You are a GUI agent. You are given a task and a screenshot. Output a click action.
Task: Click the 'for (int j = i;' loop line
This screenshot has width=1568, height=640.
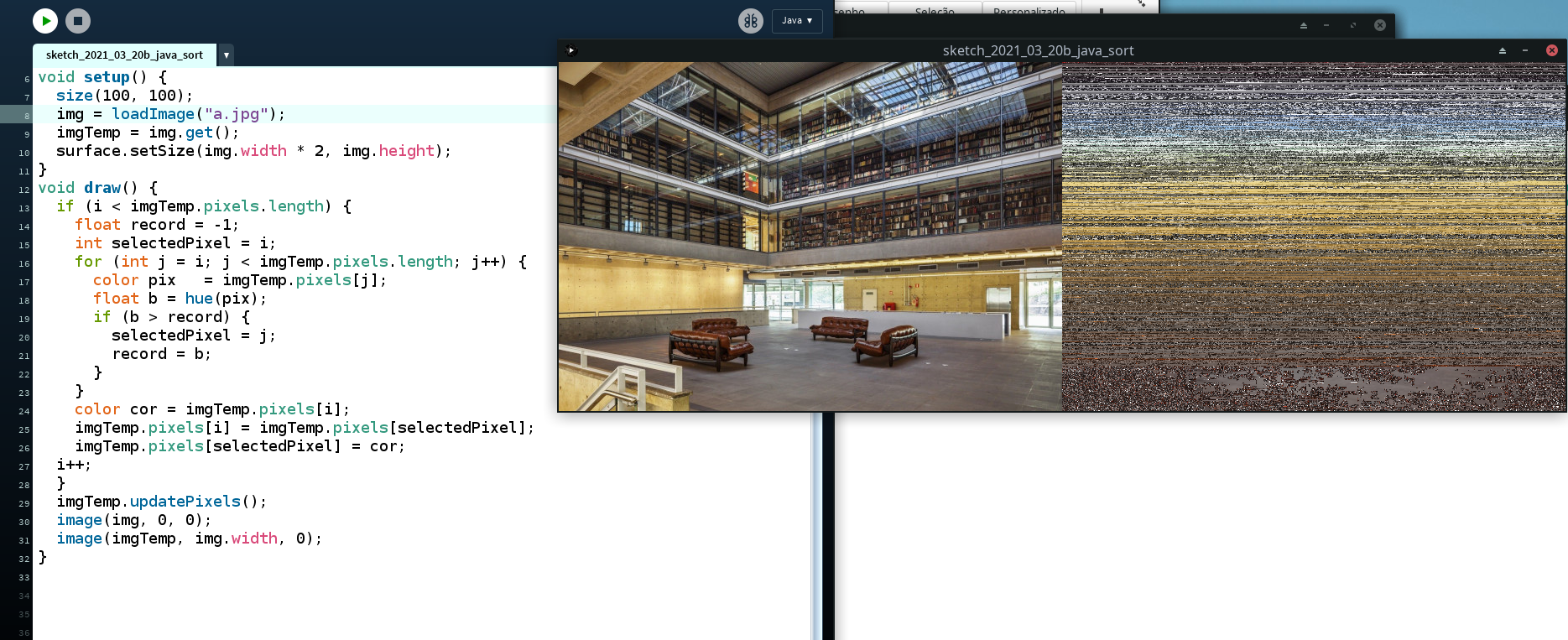click(301, 262)
